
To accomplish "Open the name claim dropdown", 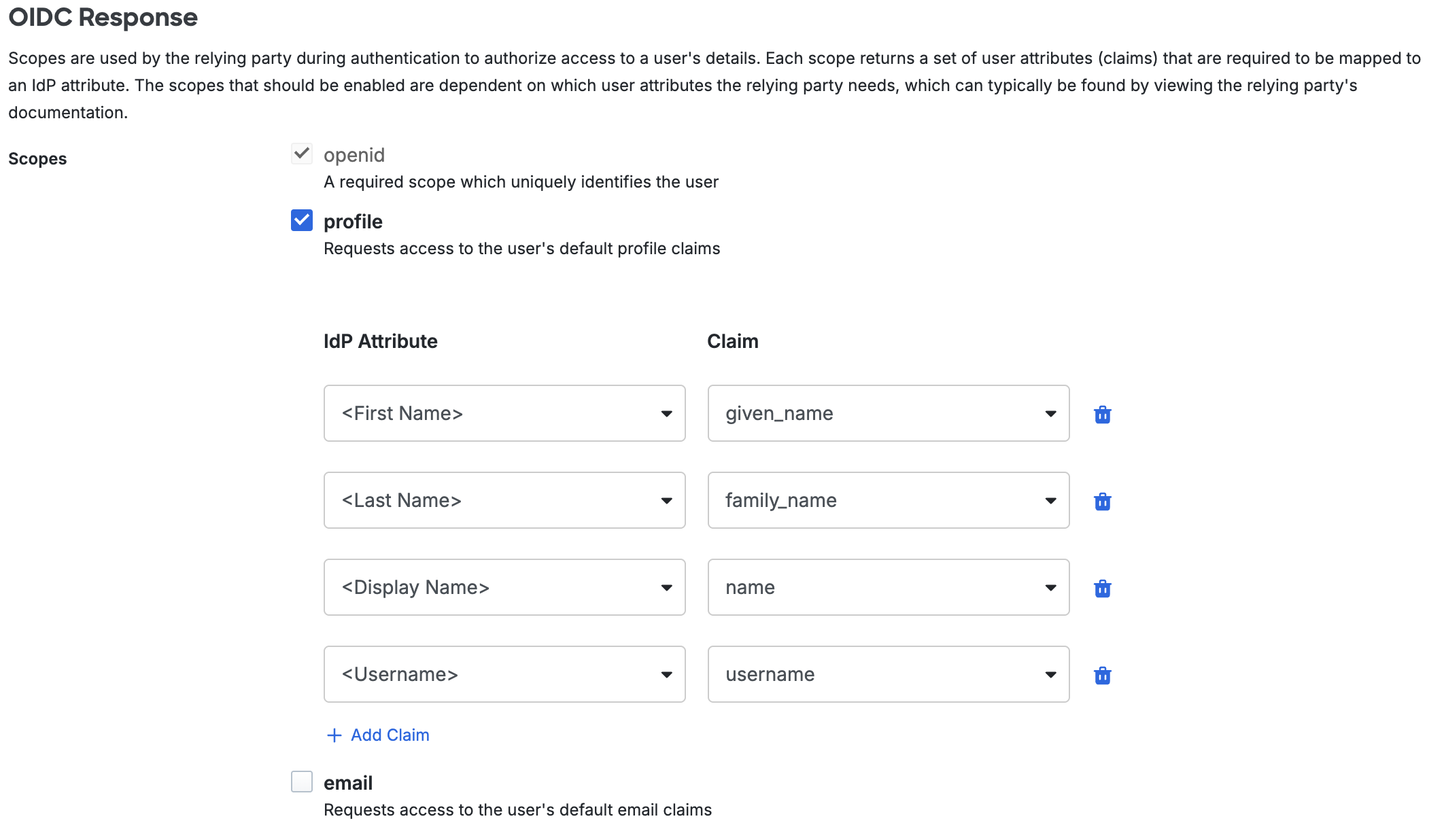I will [888, 587].
